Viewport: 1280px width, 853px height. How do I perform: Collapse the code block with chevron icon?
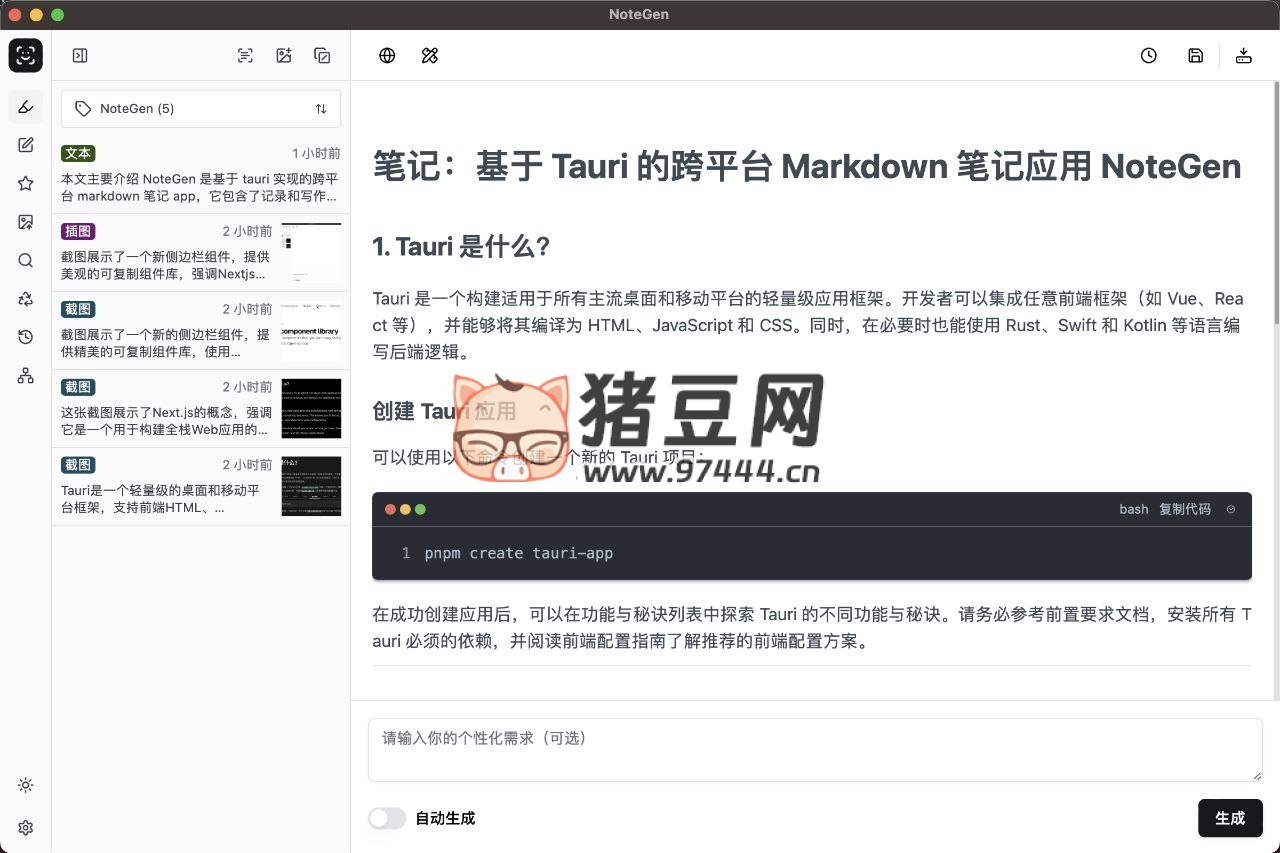click(x=1231, y=509)
